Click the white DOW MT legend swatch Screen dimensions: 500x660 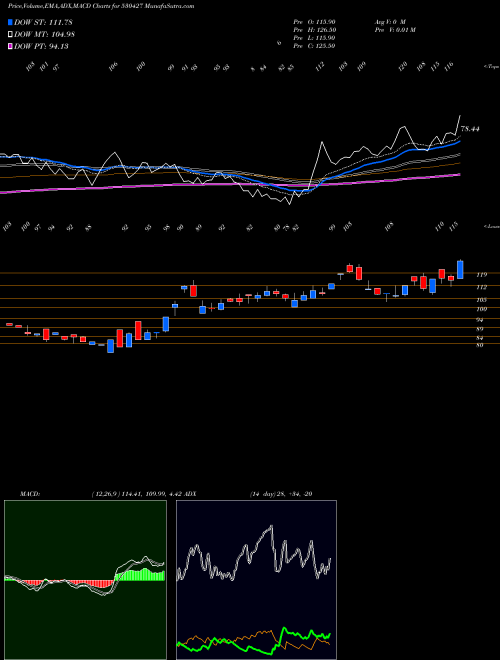10,35
